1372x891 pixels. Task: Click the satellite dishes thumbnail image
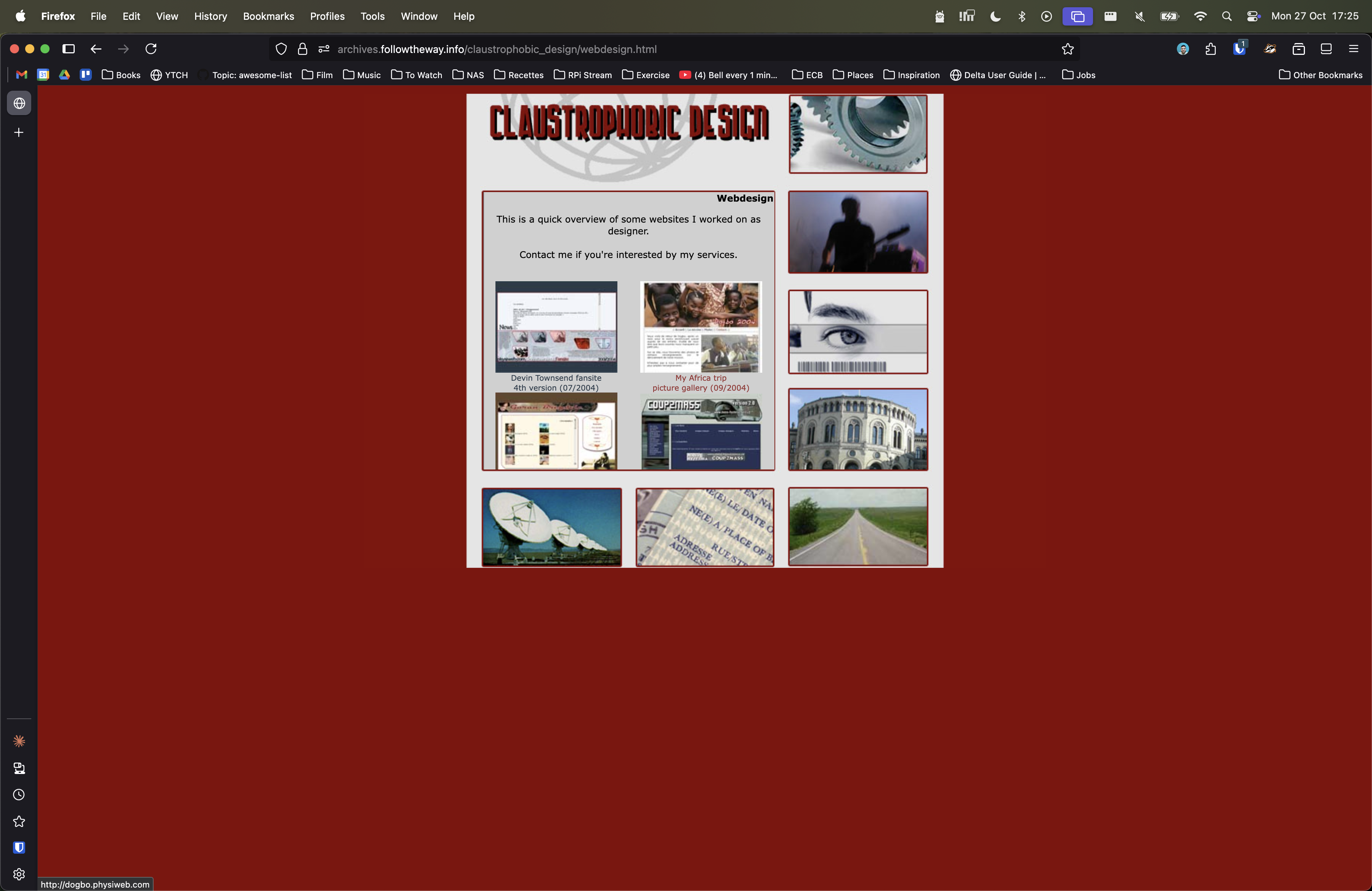(552, 527)
